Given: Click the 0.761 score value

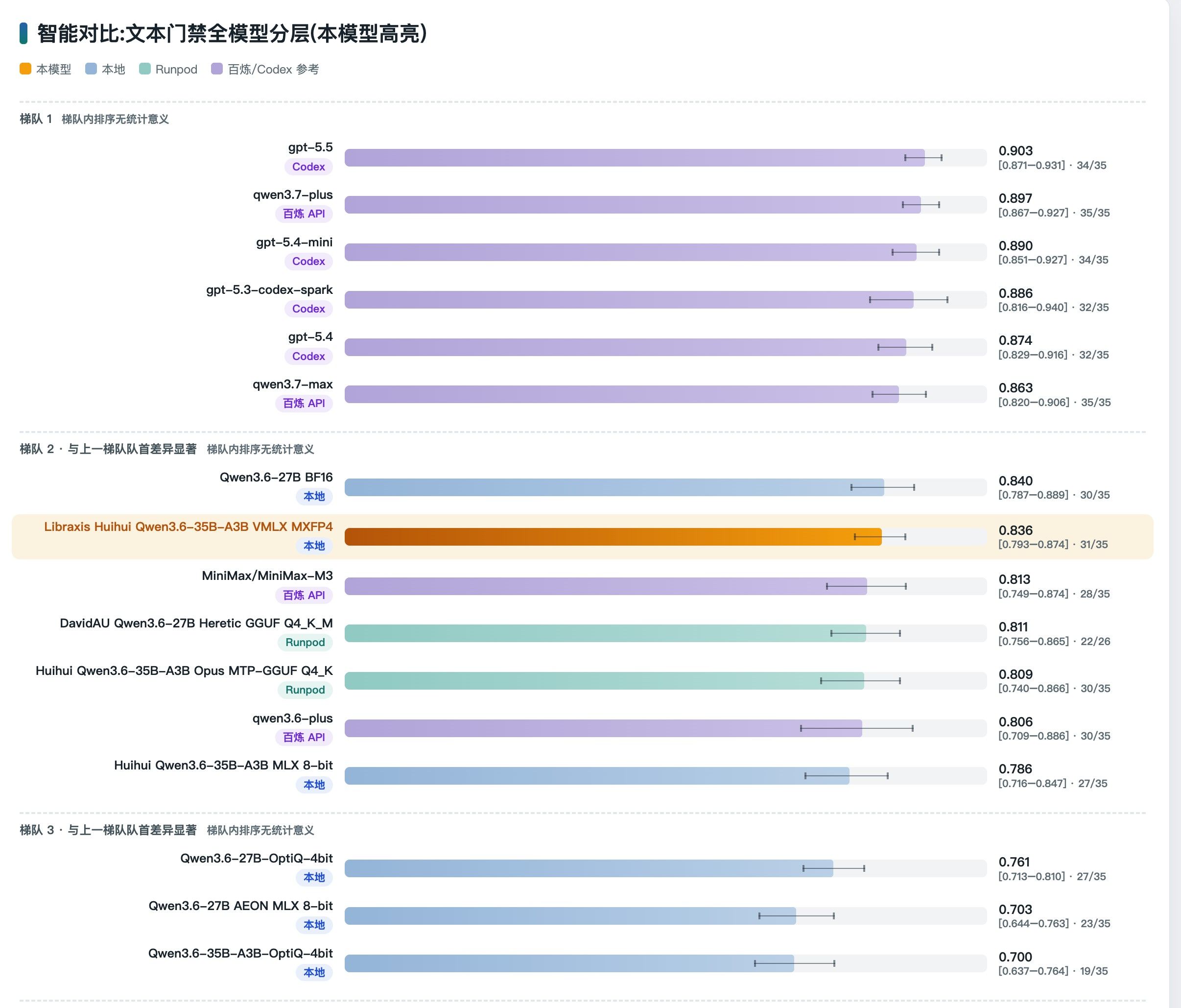Looking at the screenshot, I should point(1015,862).
